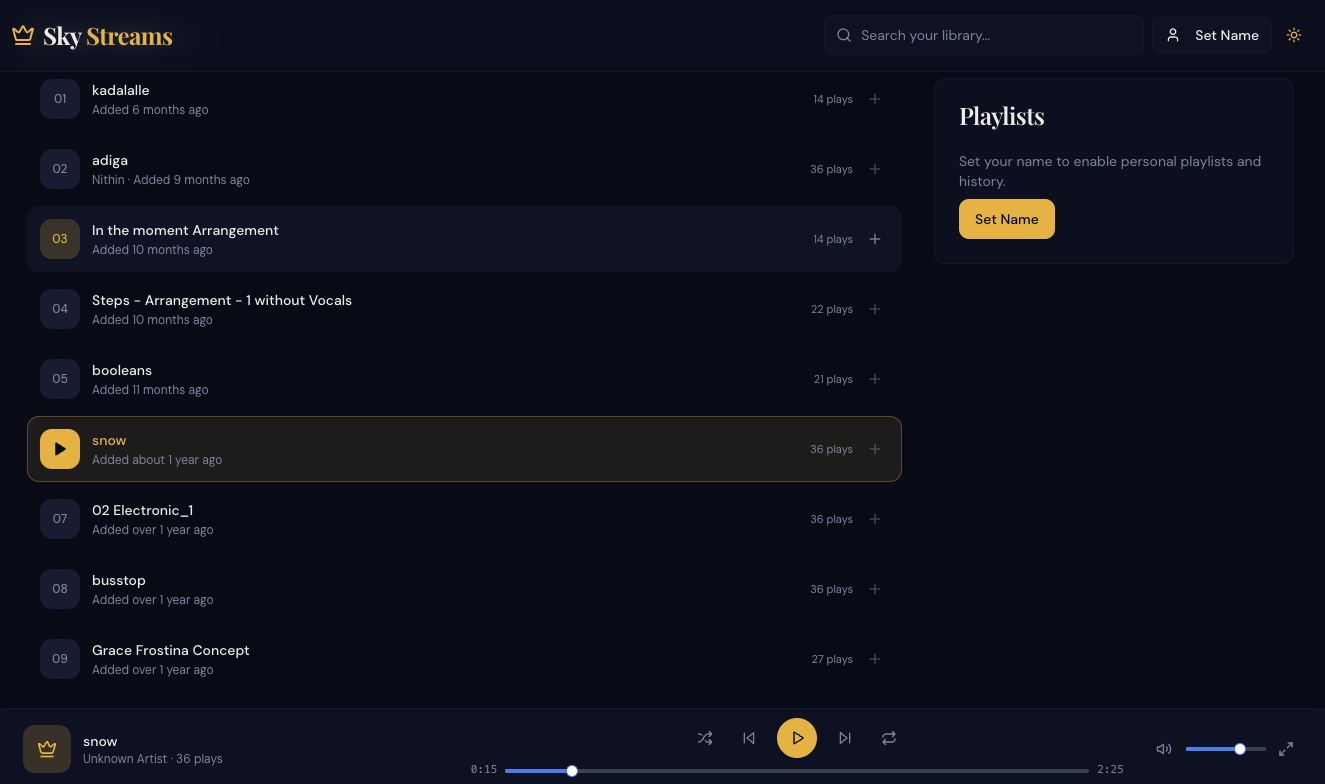
Task: Add busstop to a playlist
Action: [x=875, y=589]
